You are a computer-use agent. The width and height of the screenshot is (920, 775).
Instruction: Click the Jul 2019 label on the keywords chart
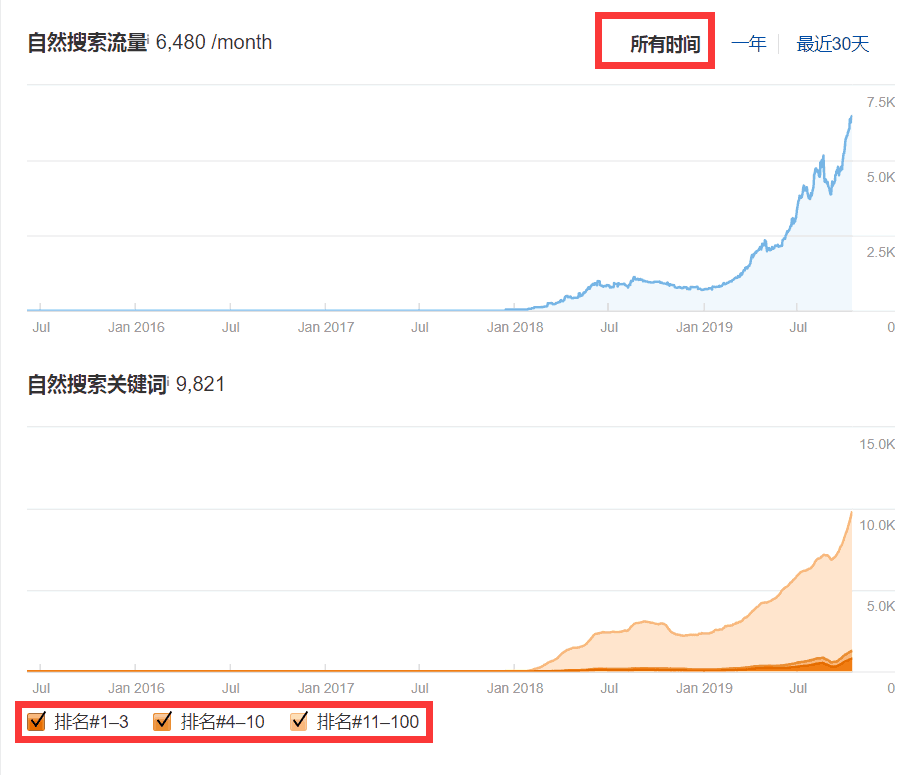(x=798, y=688)
